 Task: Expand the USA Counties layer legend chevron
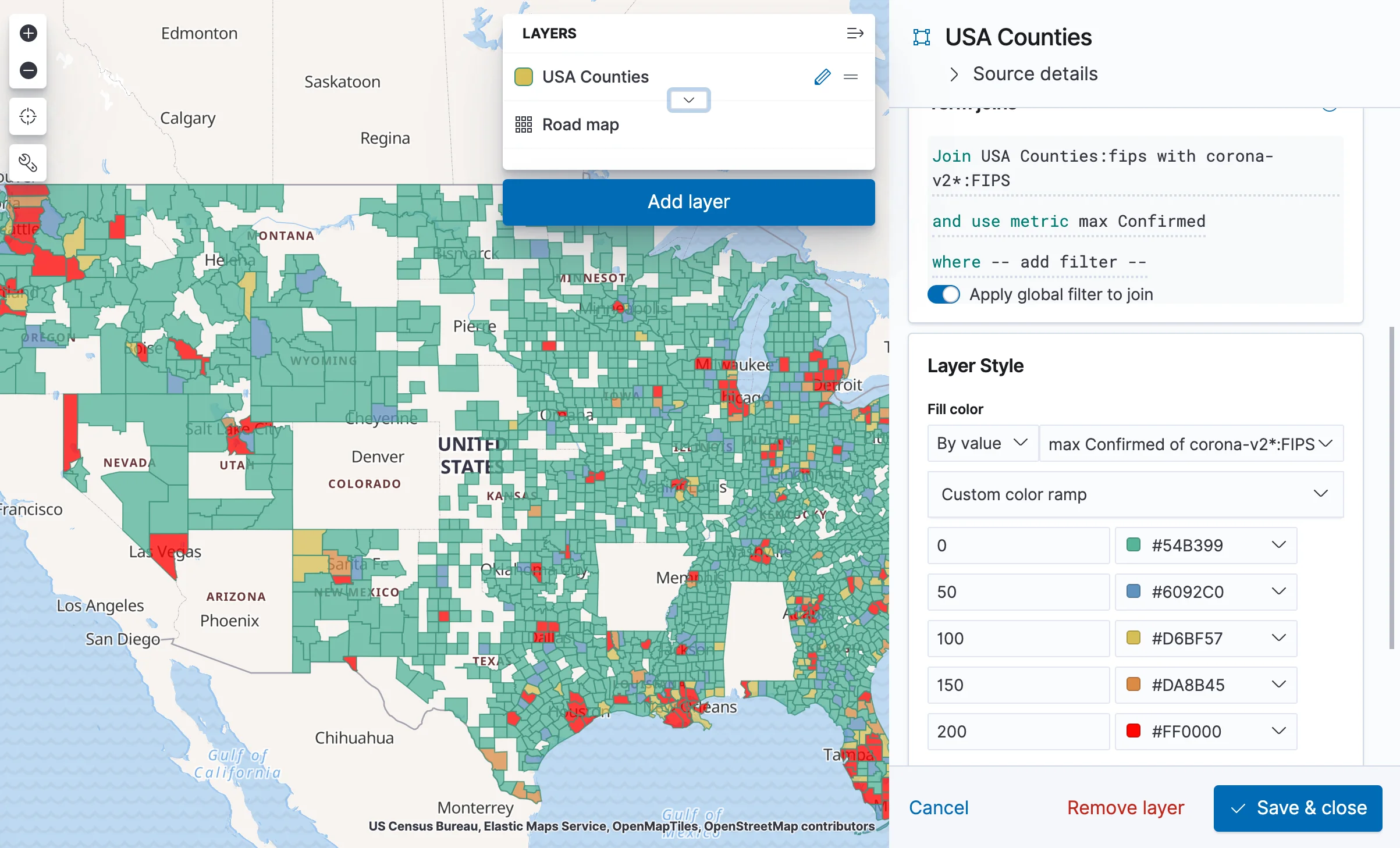tap(688, 100)
